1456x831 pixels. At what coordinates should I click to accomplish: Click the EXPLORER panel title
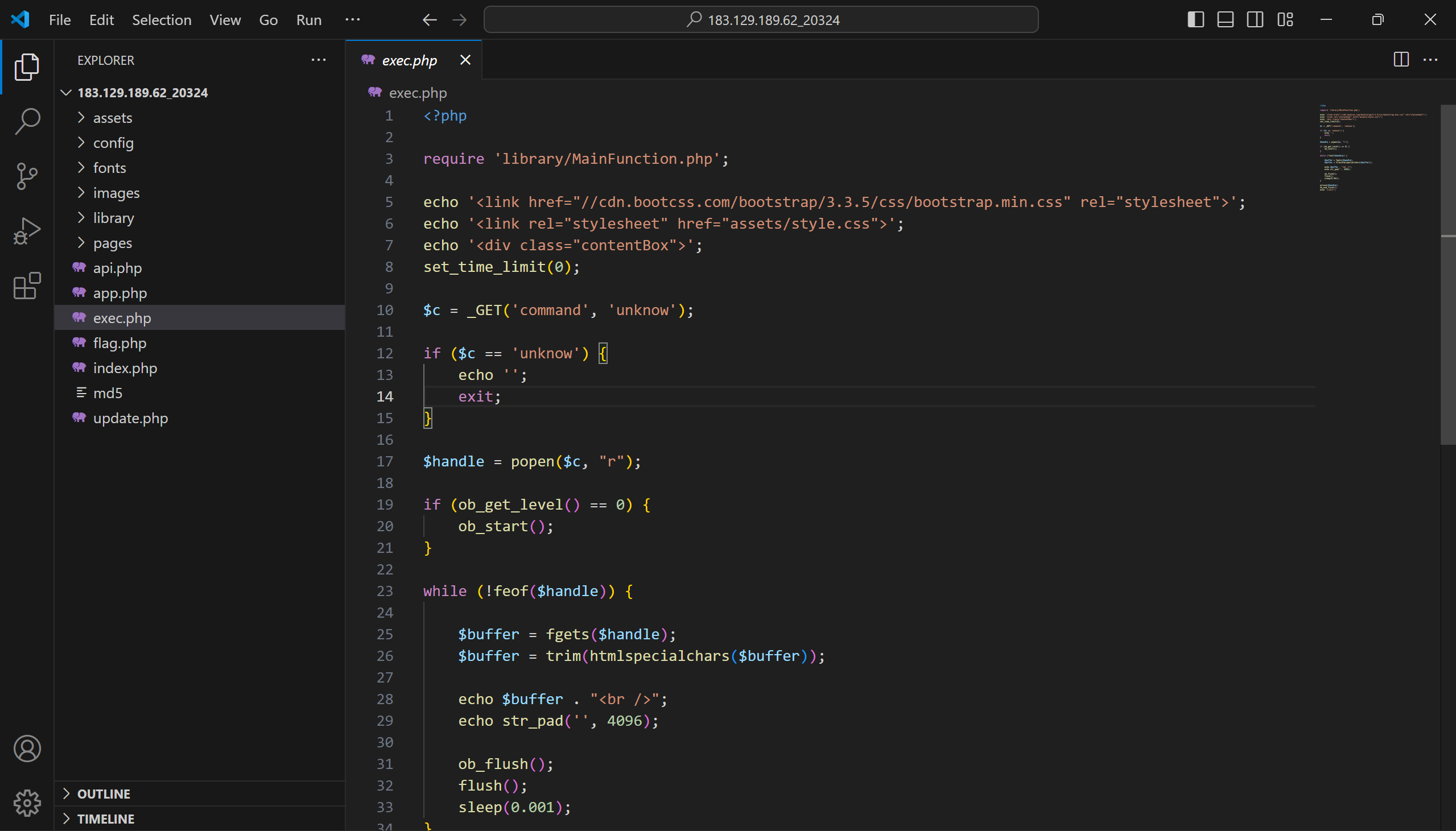click(x=106, y=60)
